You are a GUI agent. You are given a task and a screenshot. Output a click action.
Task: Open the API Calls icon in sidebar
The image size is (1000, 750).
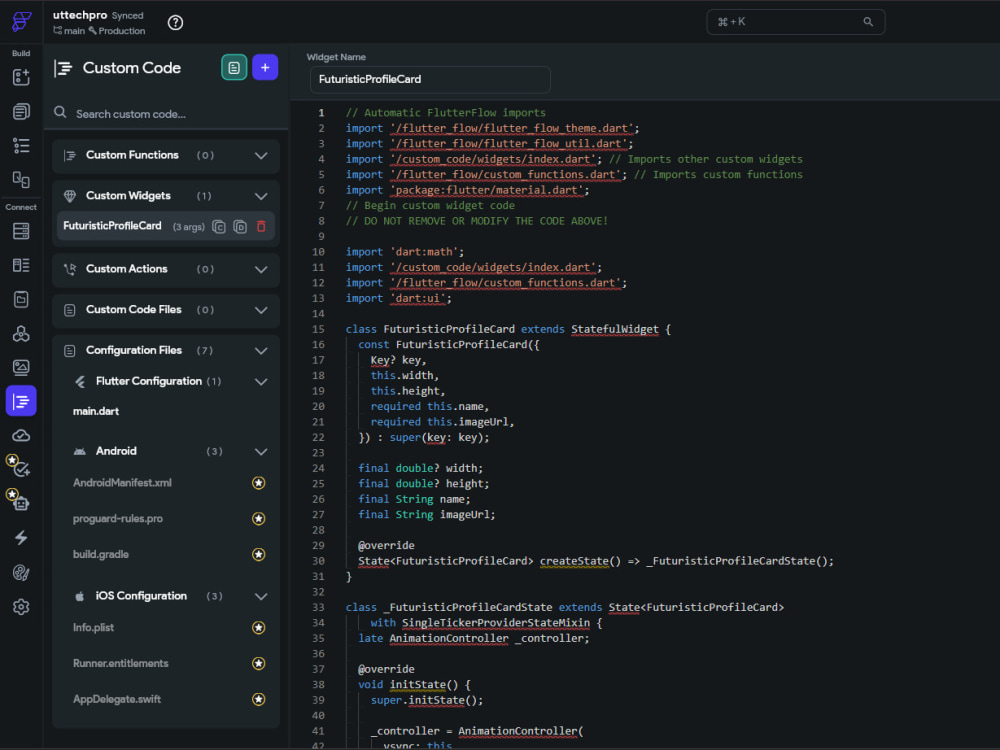tap(21, 334)
